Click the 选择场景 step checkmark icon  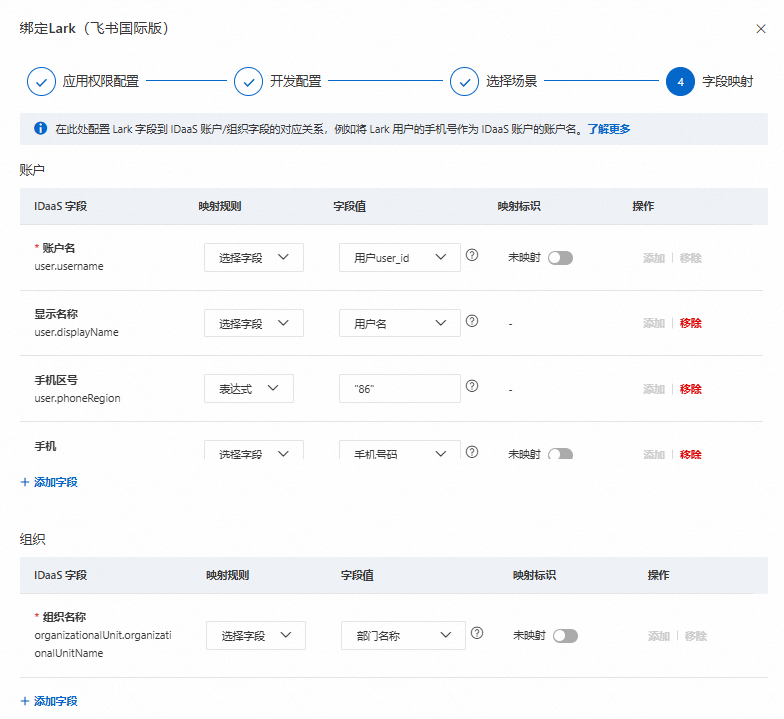tap(464, 82)
